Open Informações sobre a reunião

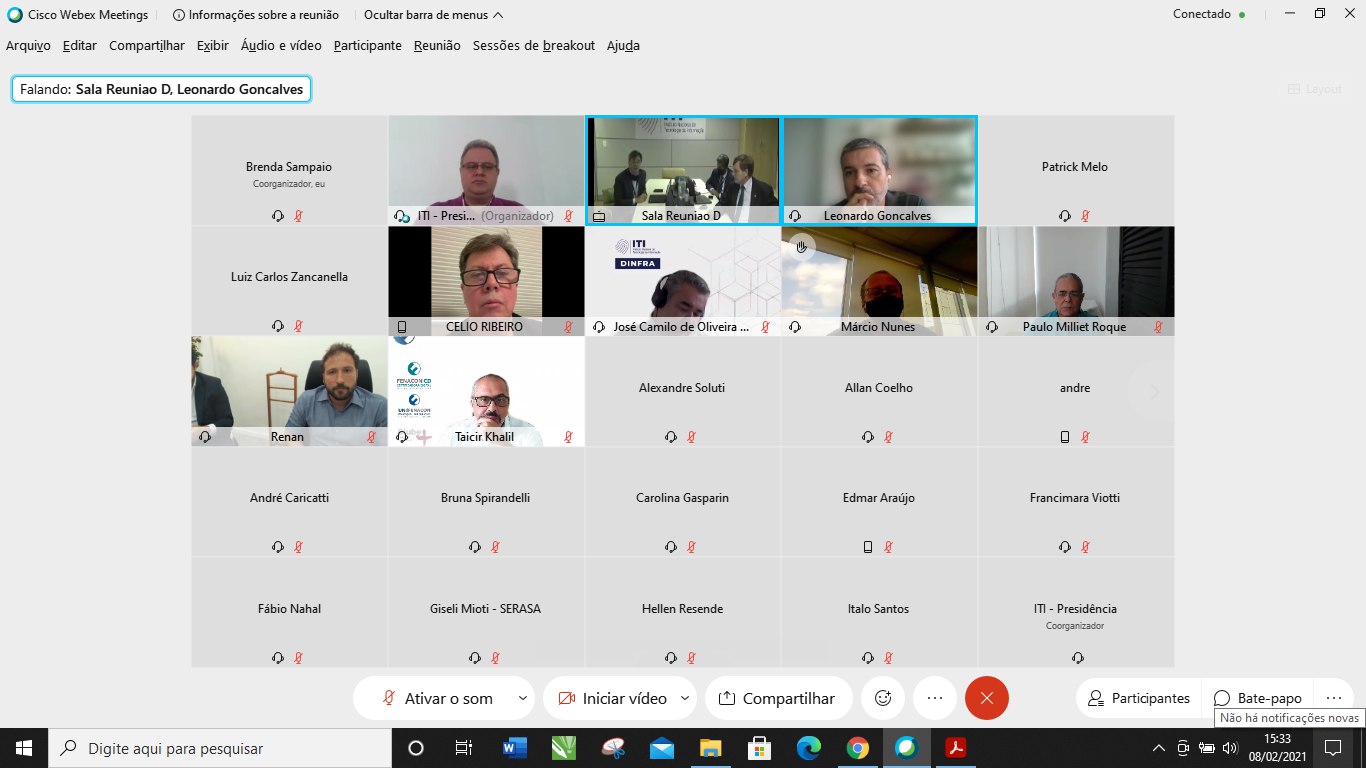(x=255, y=15)
